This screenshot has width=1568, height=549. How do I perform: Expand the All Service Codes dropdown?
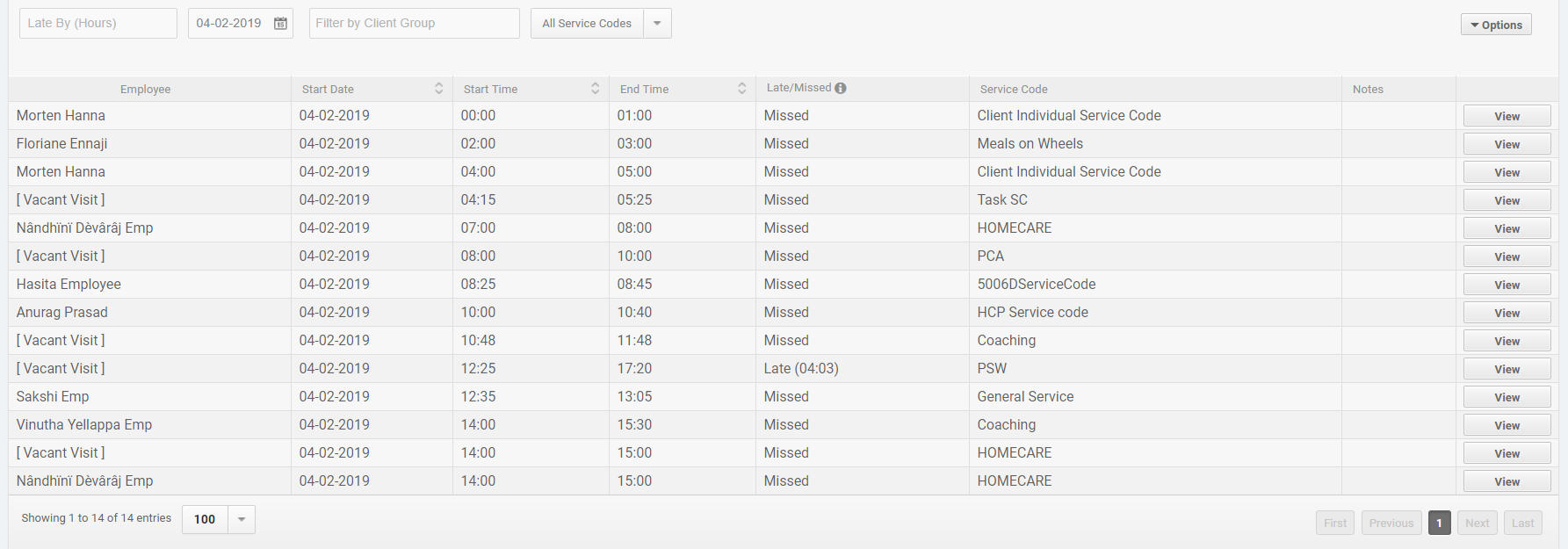[657, 24]
